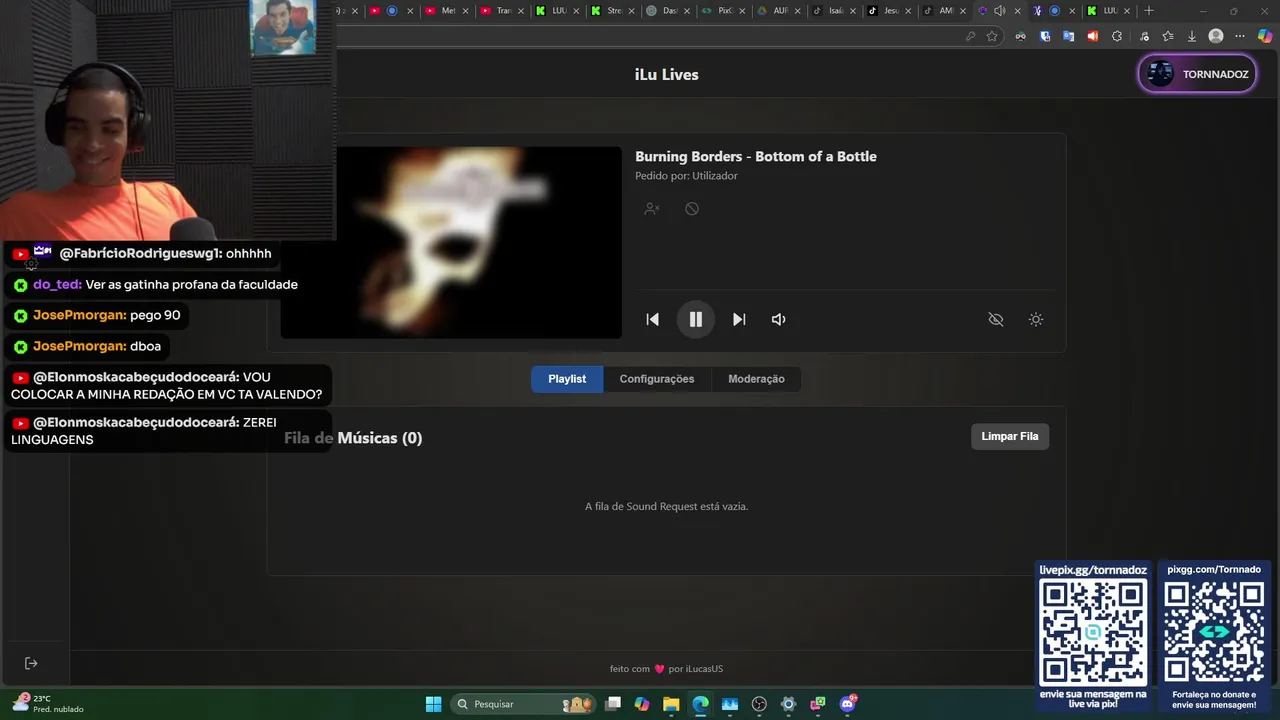Click the ban circle icon under song title
1280x720 pixels.
tap(692, 208)
